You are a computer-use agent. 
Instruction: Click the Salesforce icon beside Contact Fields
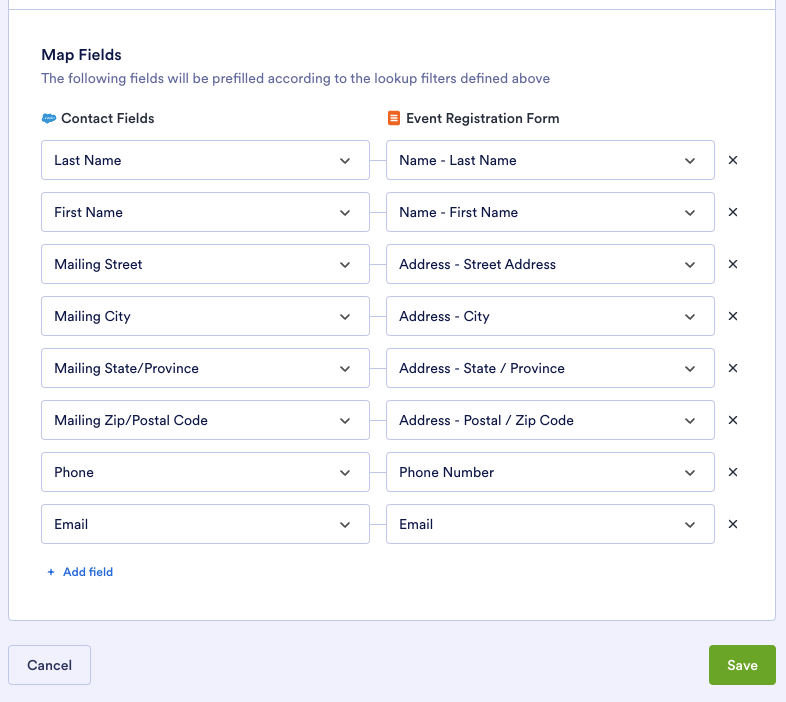pos(49,118)
